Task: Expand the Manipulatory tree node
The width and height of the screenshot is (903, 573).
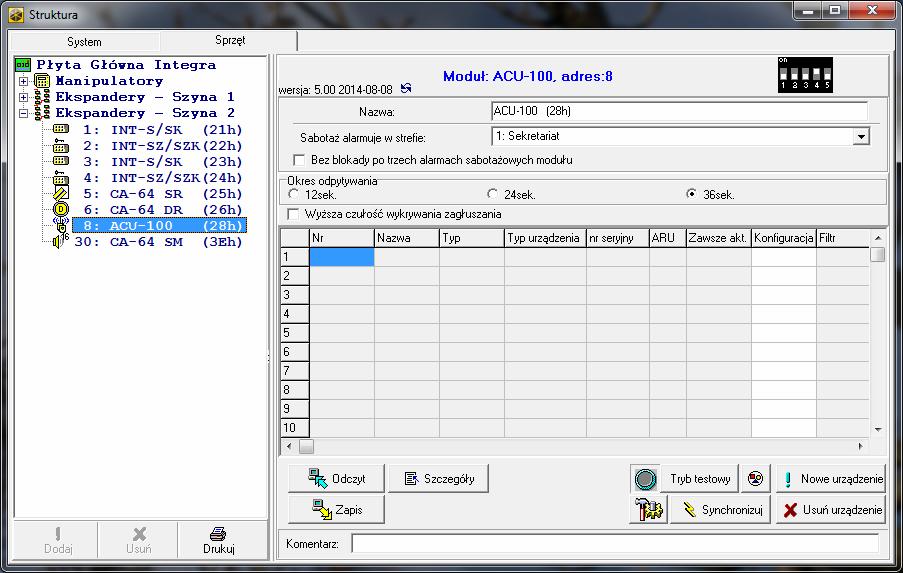Action: 23,81
